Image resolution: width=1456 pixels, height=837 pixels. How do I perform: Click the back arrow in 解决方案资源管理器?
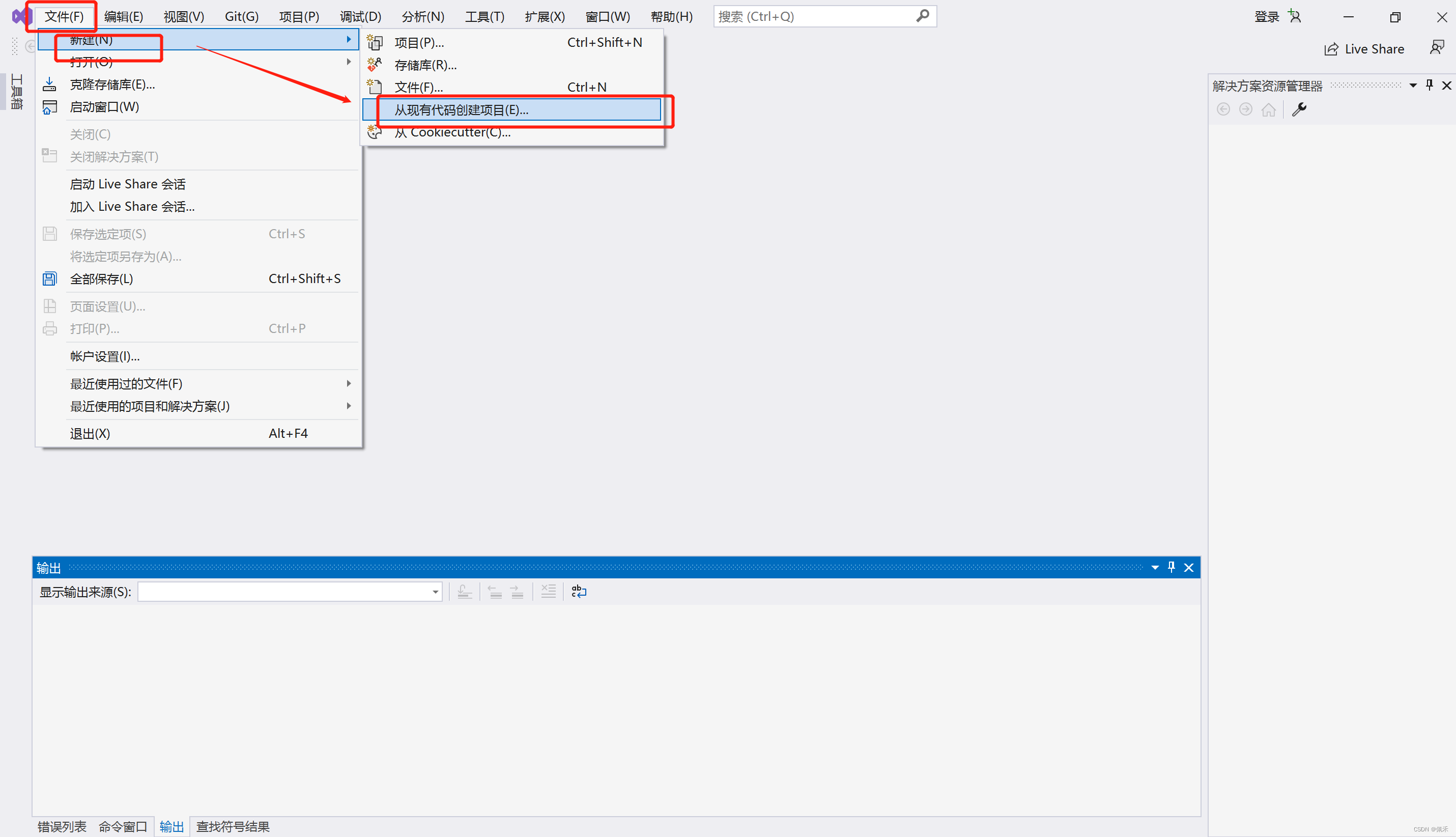pos(1223,109)
